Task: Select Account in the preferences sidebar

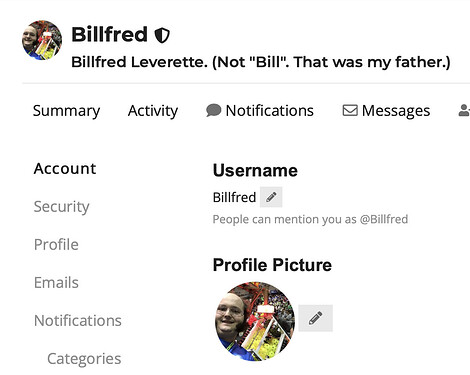Action: pos(65,168)
